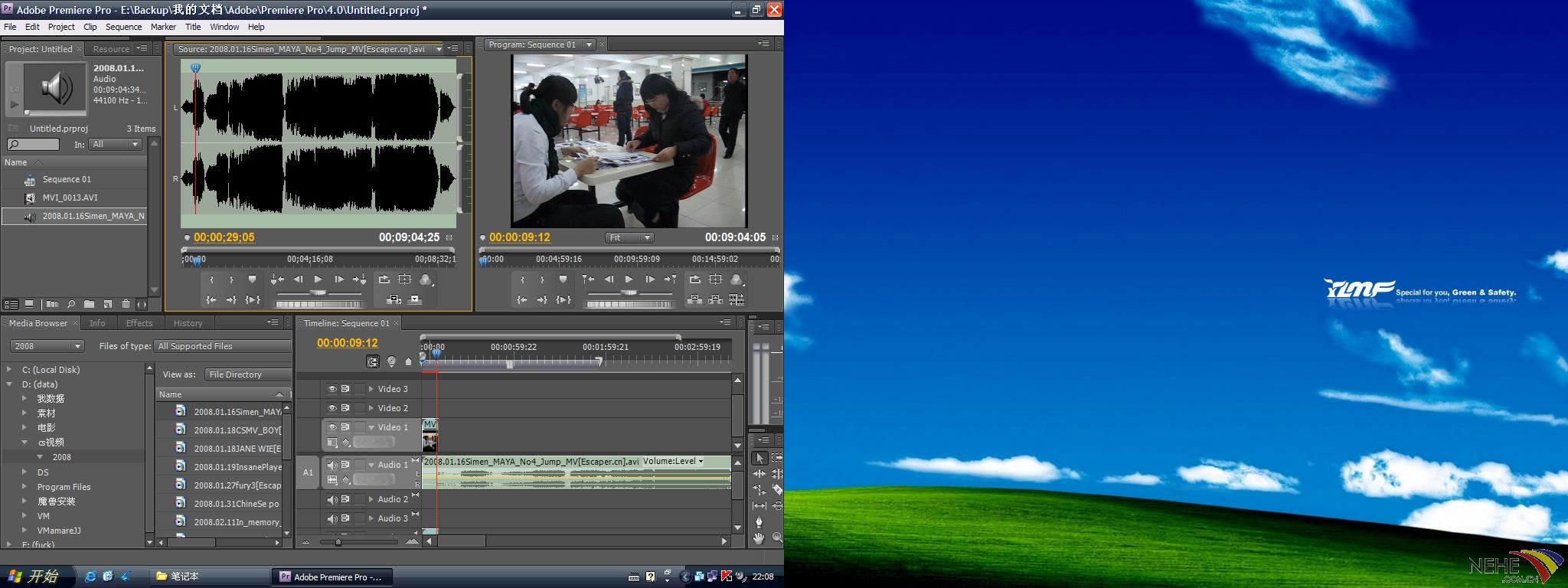Select the Rate Stretch tool

(759, 490)
